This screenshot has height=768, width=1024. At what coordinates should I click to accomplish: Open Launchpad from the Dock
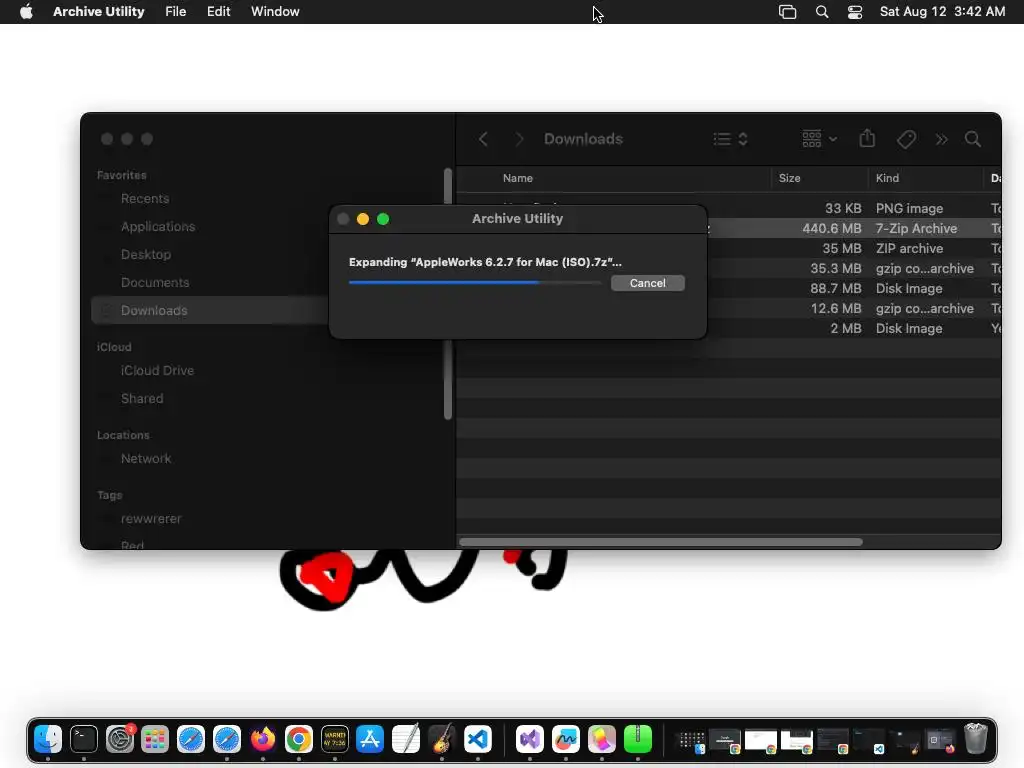click(x=155, y=739)
